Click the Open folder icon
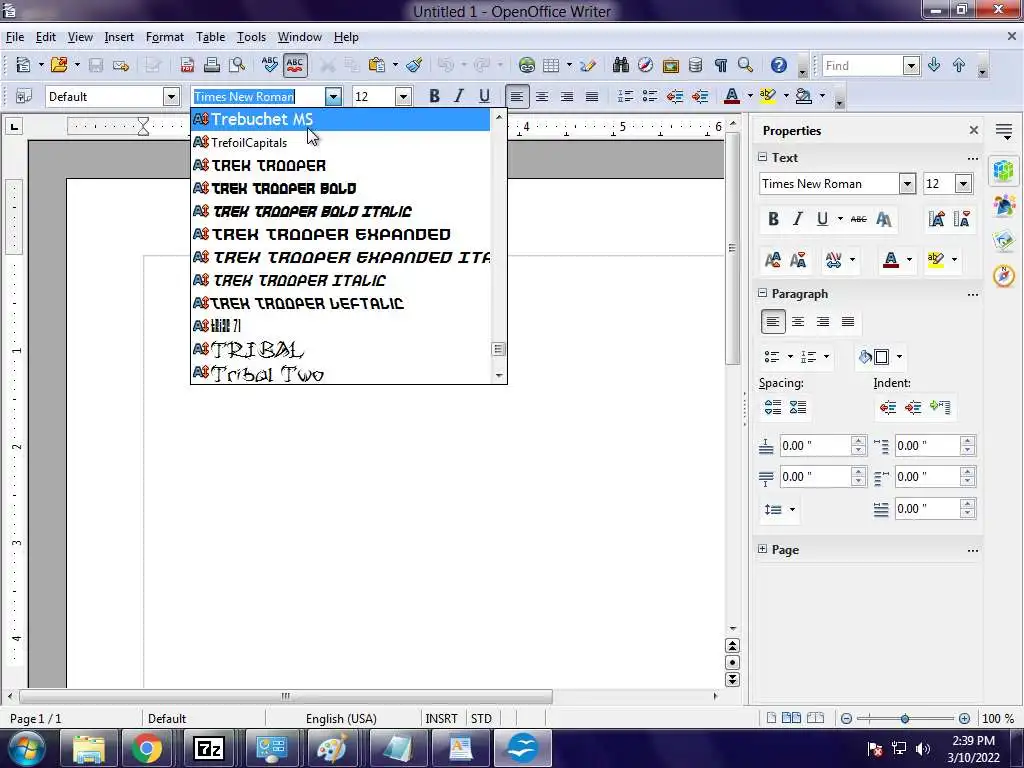This screenshot has height=768, width=1024. tap(59, 65)
